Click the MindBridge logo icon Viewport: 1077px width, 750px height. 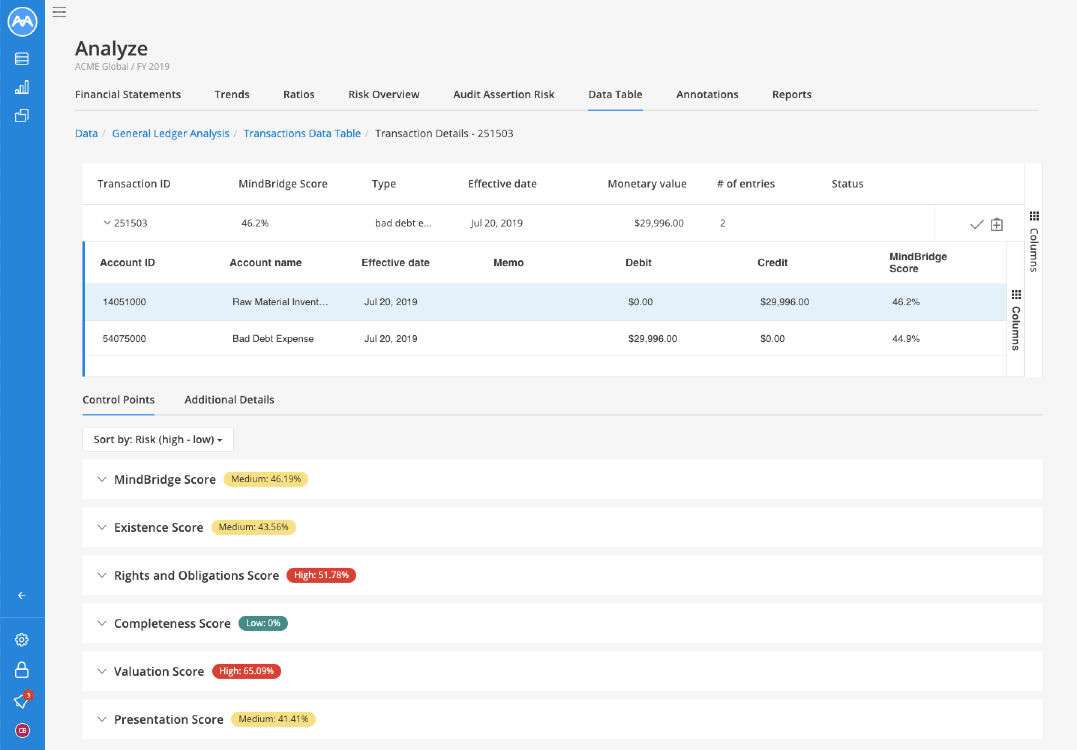pos(22,22)
